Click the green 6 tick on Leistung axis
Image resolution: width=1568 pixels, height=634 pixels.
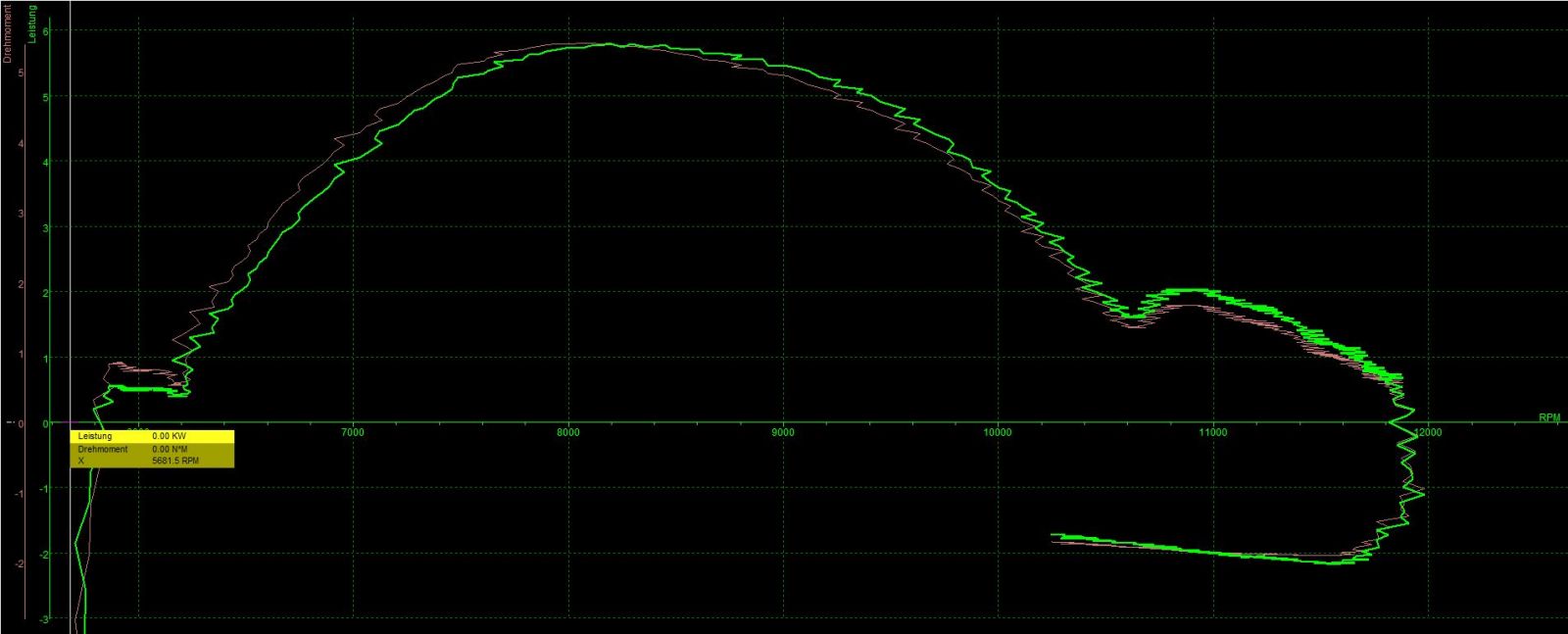click(45, 31)
